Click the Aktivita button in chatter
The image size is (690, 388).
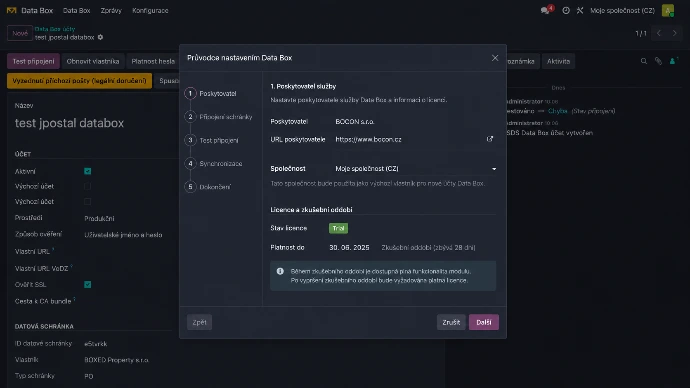click(558, 61)
